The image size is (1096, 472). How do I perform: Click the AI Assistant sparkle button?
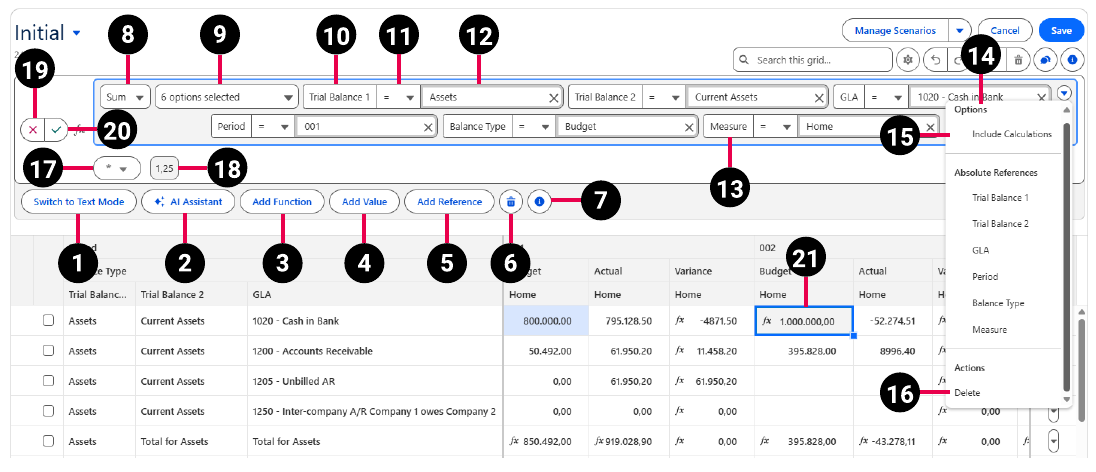tap(188, 201)
